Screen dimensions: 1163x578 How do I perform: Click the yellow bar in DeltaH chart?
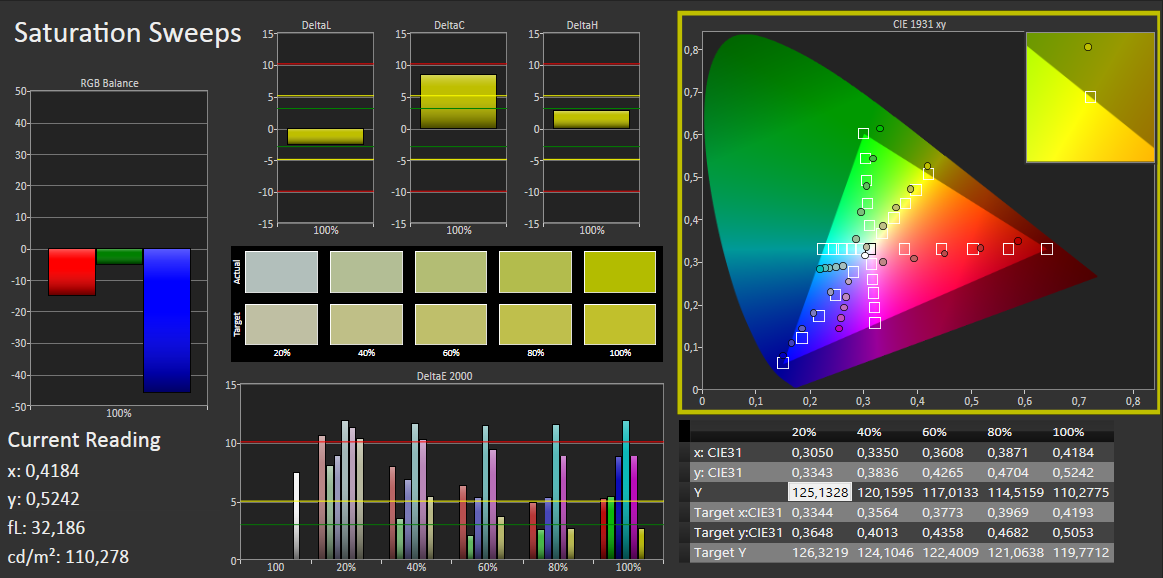coord(591,119)
